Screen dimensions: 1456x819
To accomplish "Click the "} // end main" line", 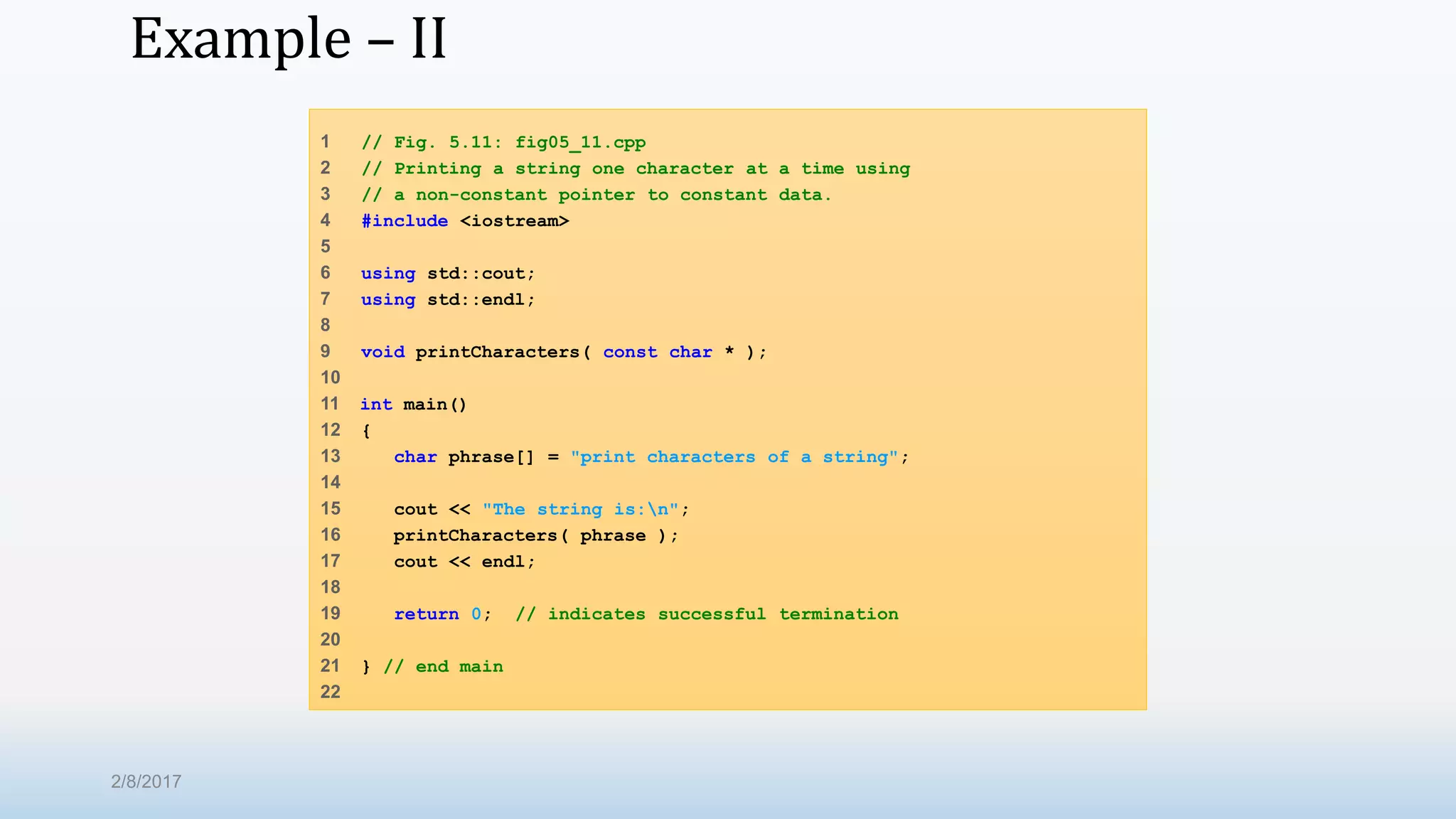I will 432,667.
